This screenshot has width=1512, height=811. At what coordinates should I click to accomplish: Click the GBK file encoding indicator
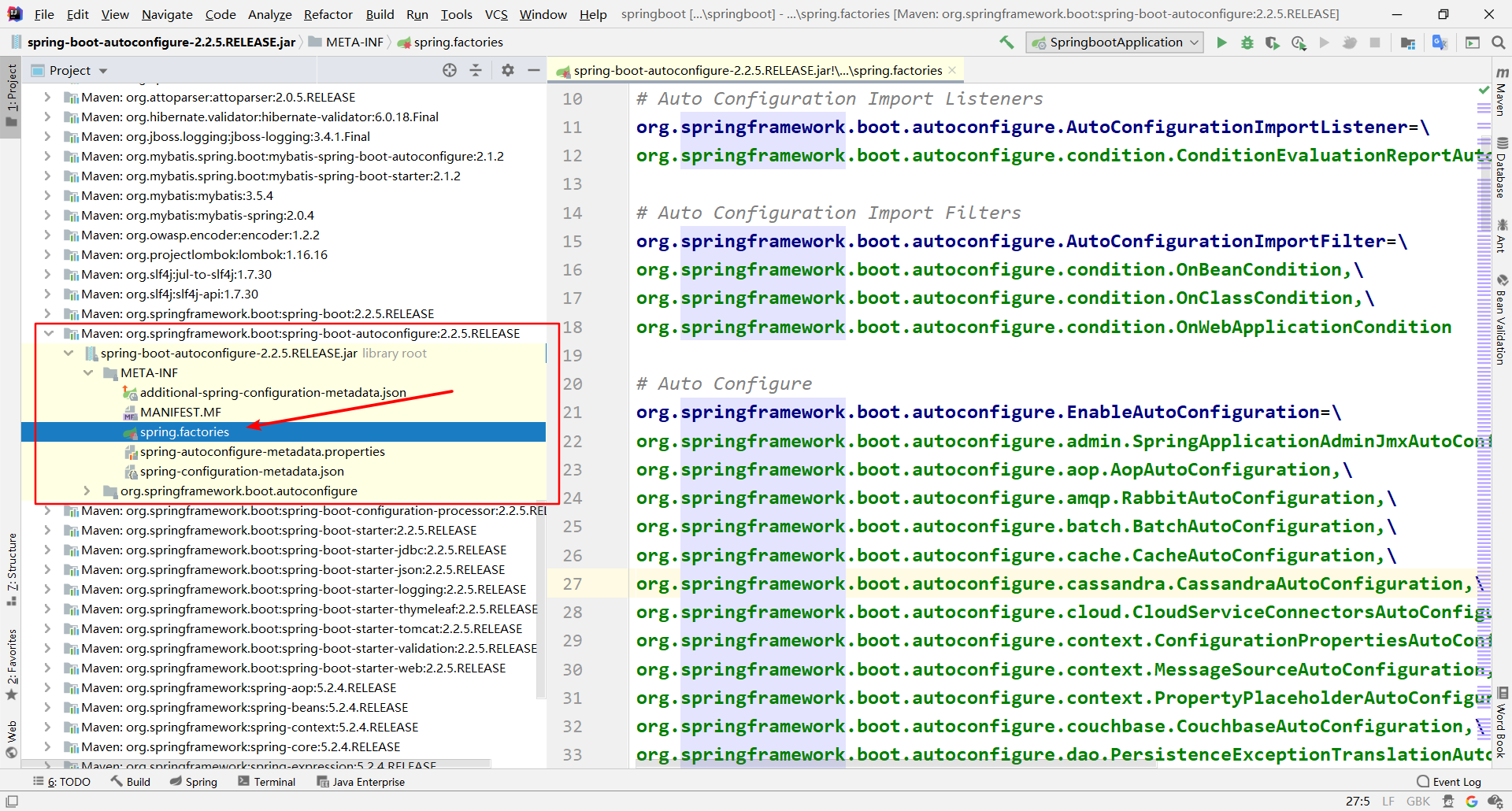point(1418,802)
